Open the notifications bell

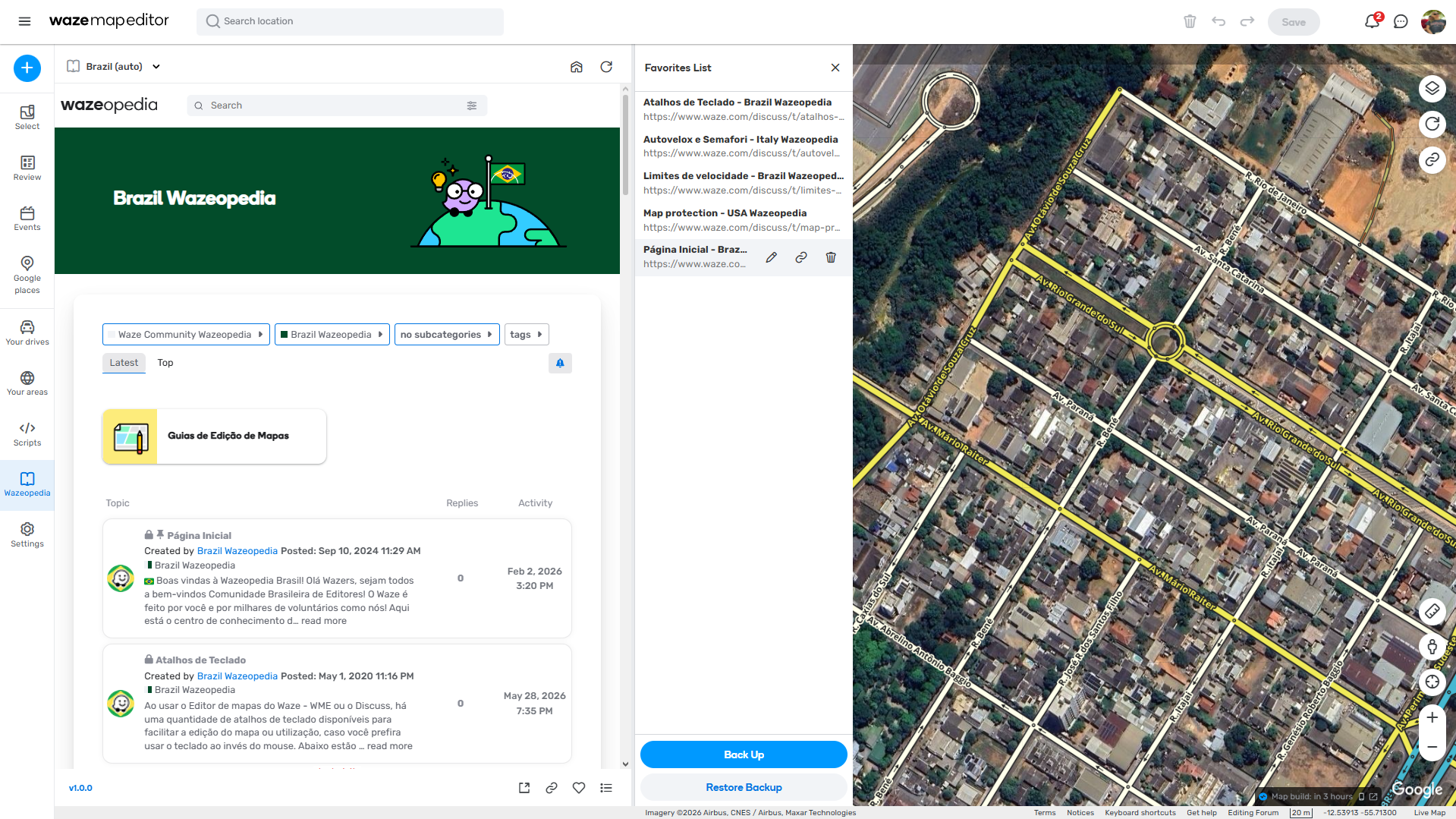(1372, 21)
